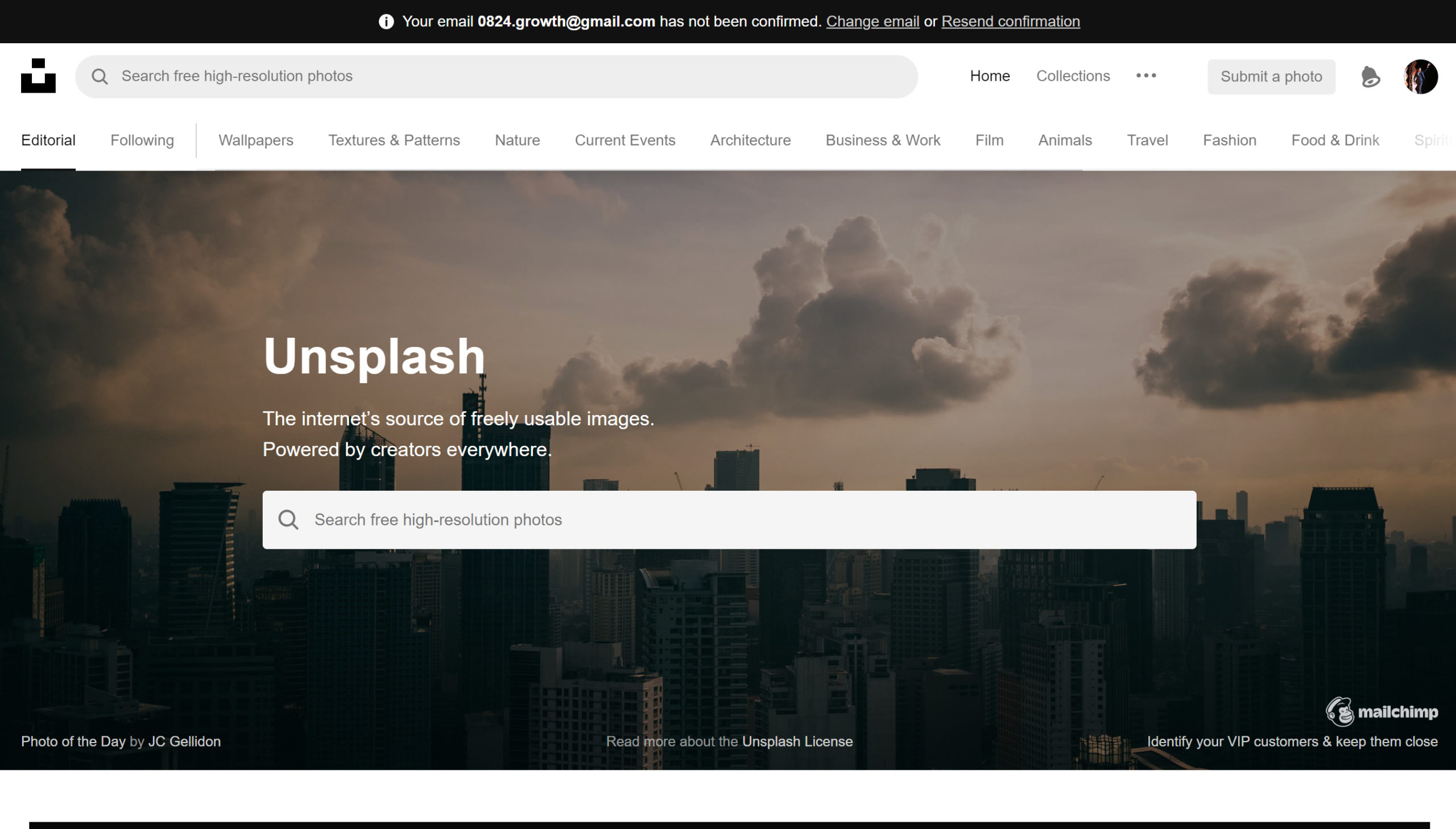The width and height of the screenshot is (1456, 829).
Task: Open the Nature category
Action: (517, 140)
